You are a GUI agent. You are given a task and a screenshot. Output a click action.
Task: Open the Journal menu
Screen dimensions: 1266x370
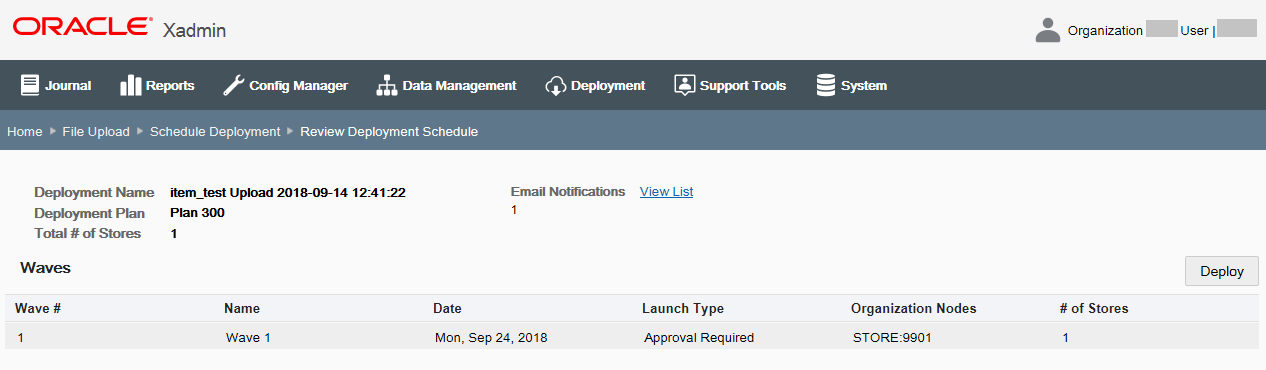pyautogui.click(x=56, y=85)
